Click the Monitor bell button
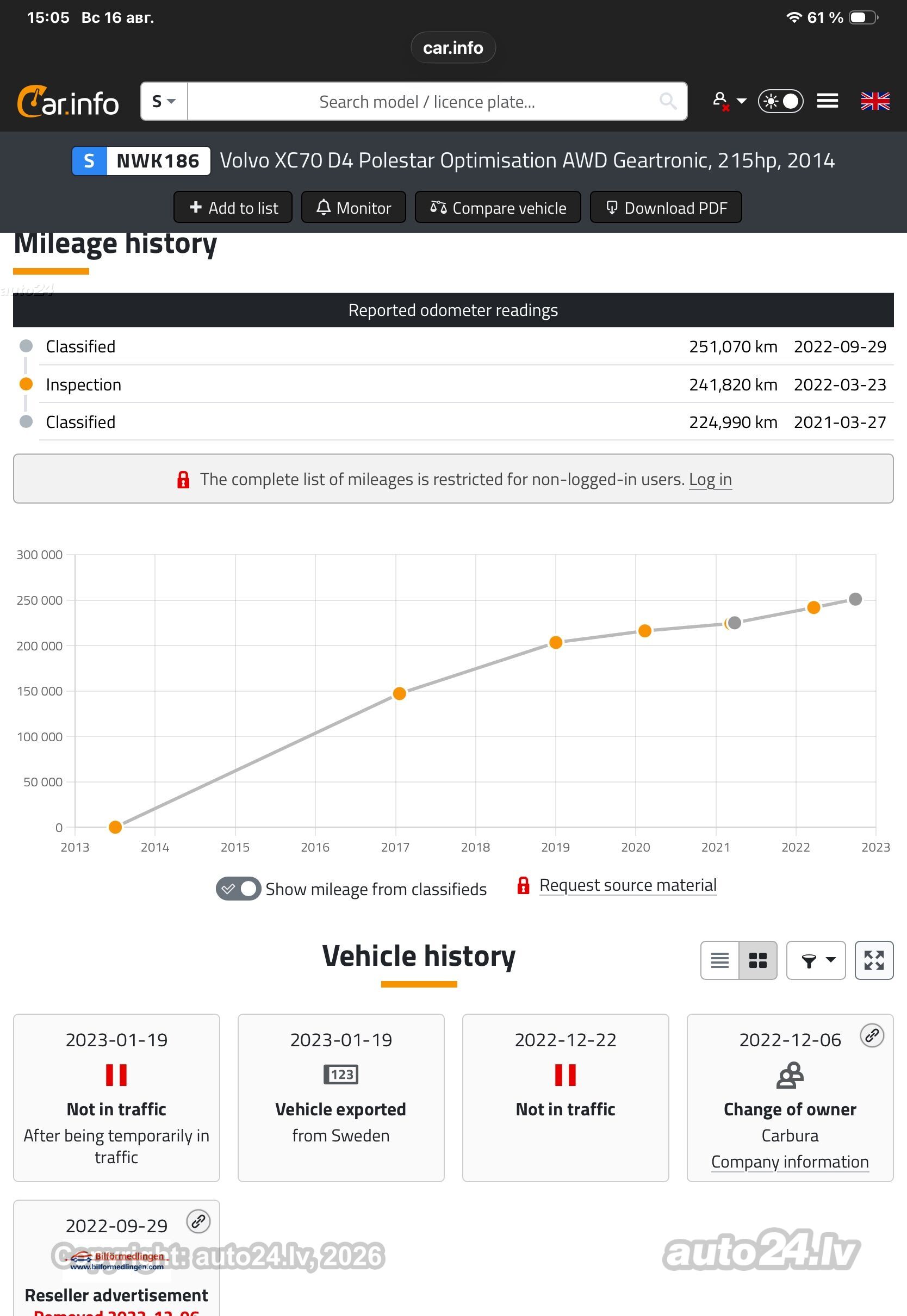This screenshot has height=1316, width=907. (353, 207)
